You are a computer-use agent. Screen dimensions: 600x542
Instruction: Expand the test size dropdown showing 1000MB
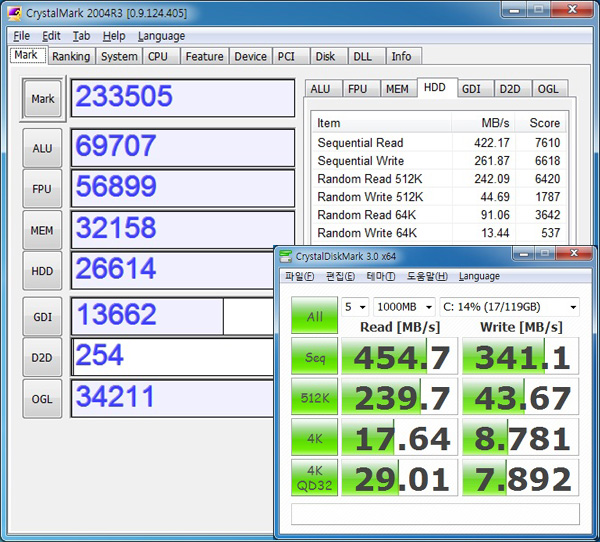click(404, 307)
